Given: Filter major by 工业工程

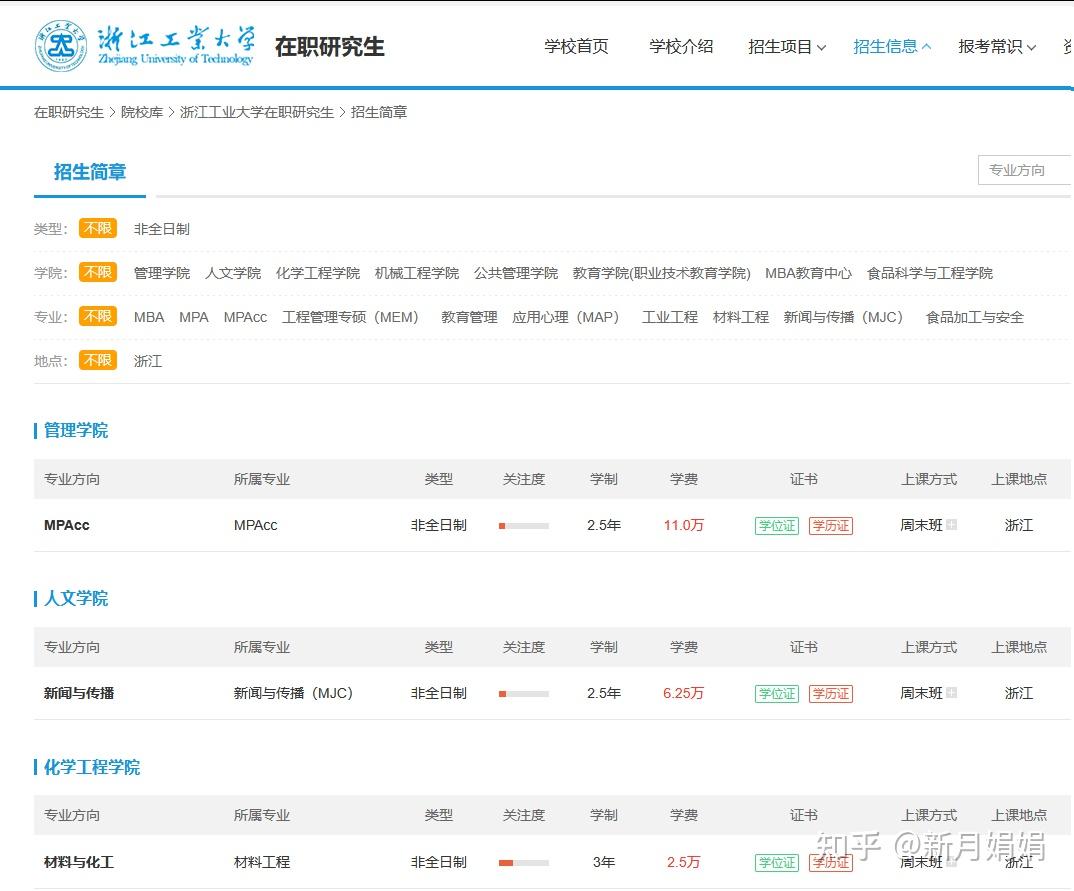Looking at the screenshot, I should 670,317.
